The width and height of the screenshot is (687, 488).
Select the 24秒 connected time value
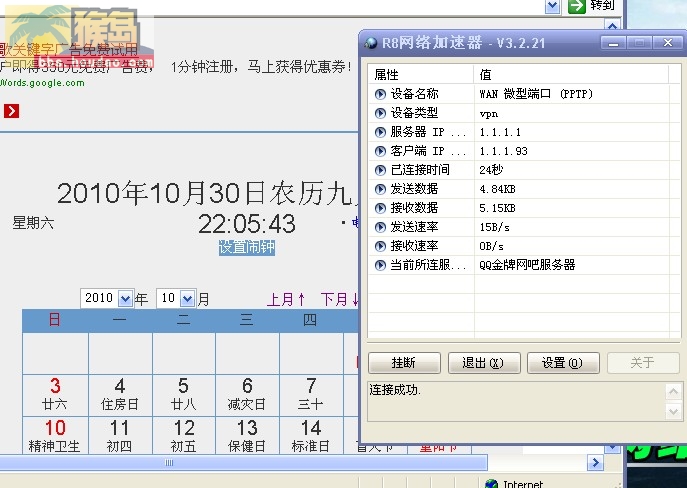[x=491, y=170]
